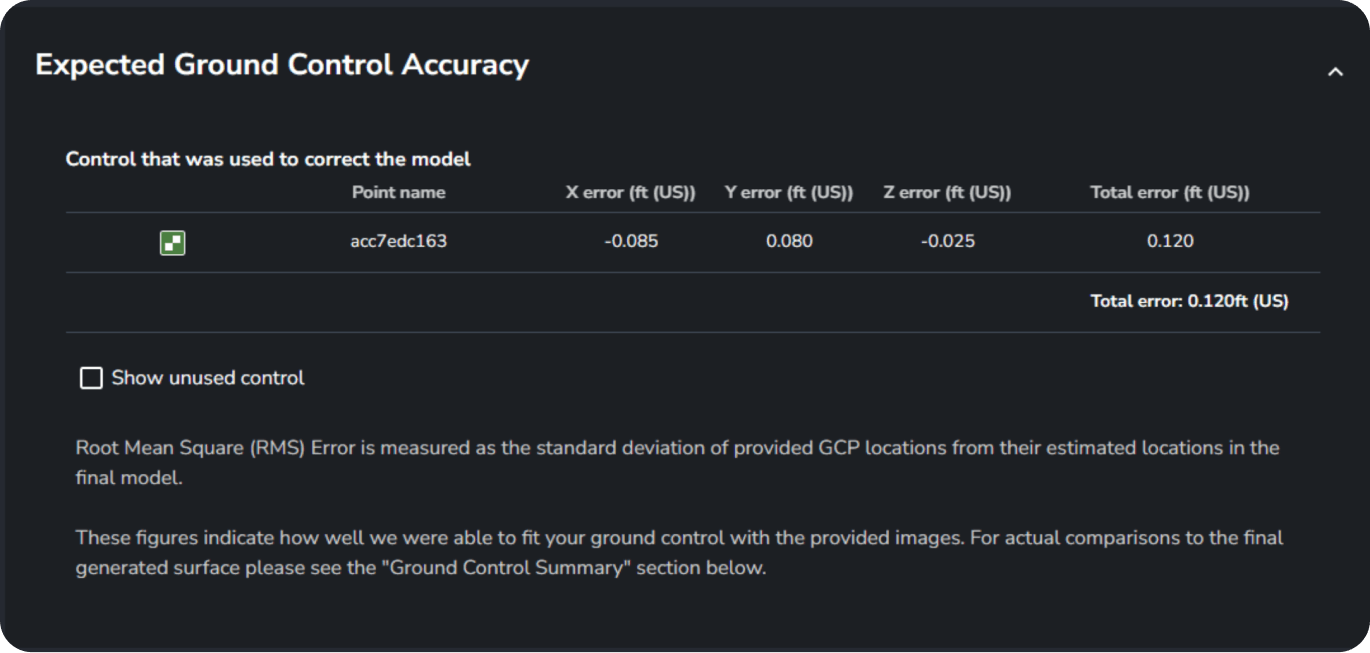Click the Root Mean Square Error explanation paragraph
Image resolution: width=1370 pixels, height=653 pixels.
(677, 448)
